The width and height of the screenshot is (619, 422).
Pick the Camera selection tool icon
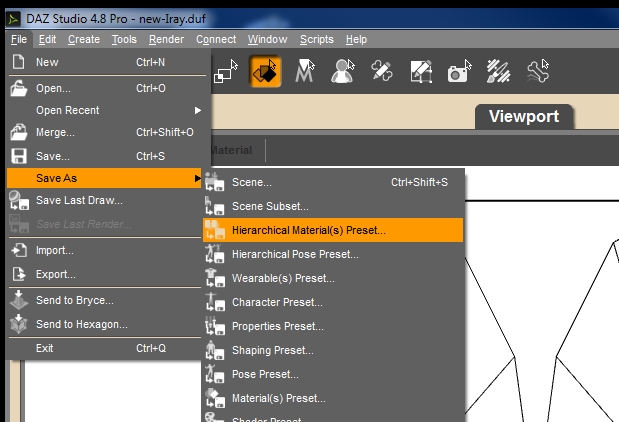point(460,71)
